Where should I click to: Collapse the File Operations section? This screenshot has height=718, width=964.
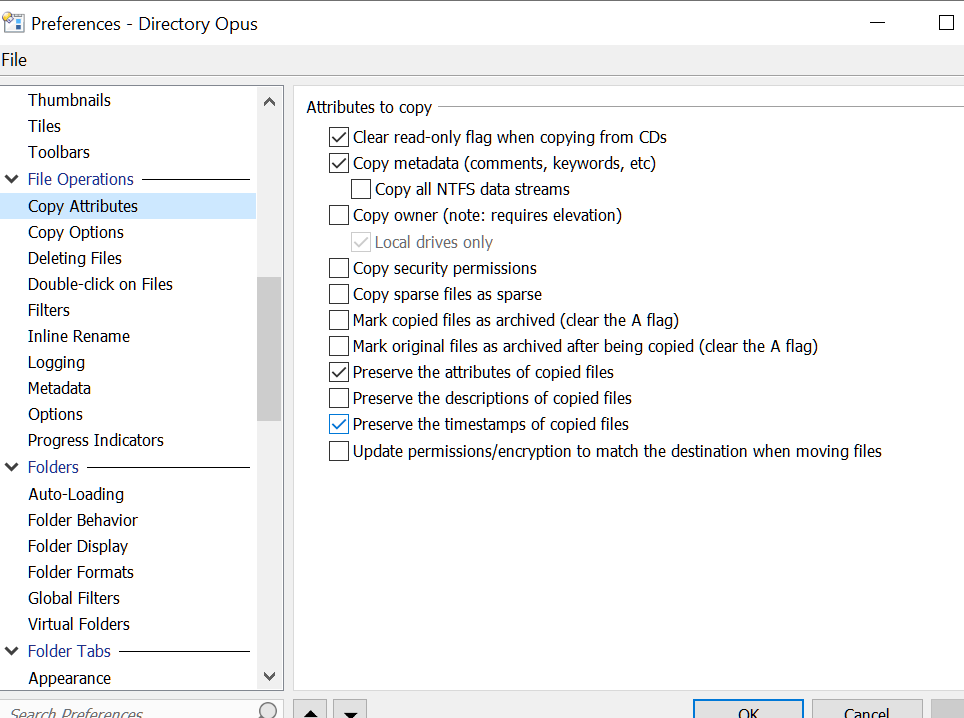point(12,179)
